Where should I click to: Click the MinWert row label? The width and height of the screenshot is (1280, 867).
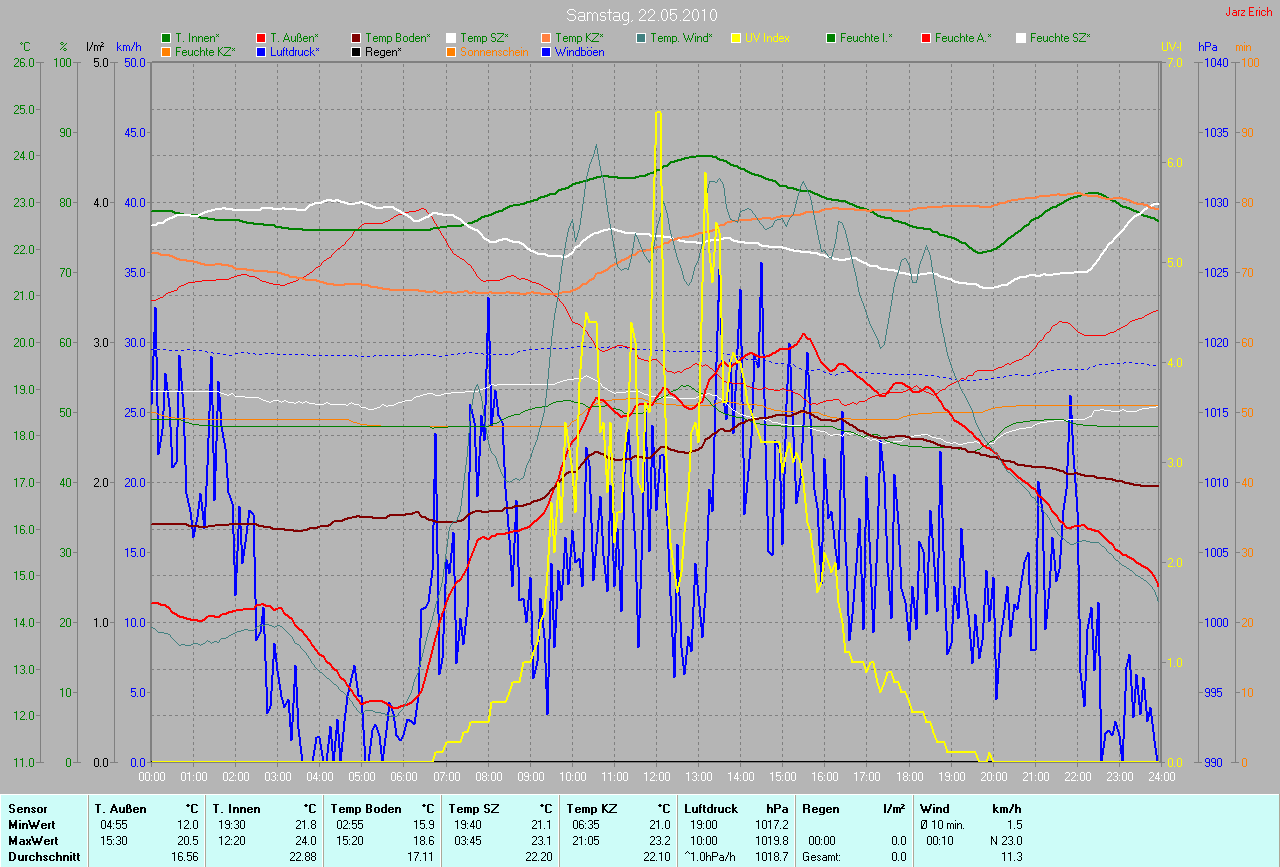point(30,825)
